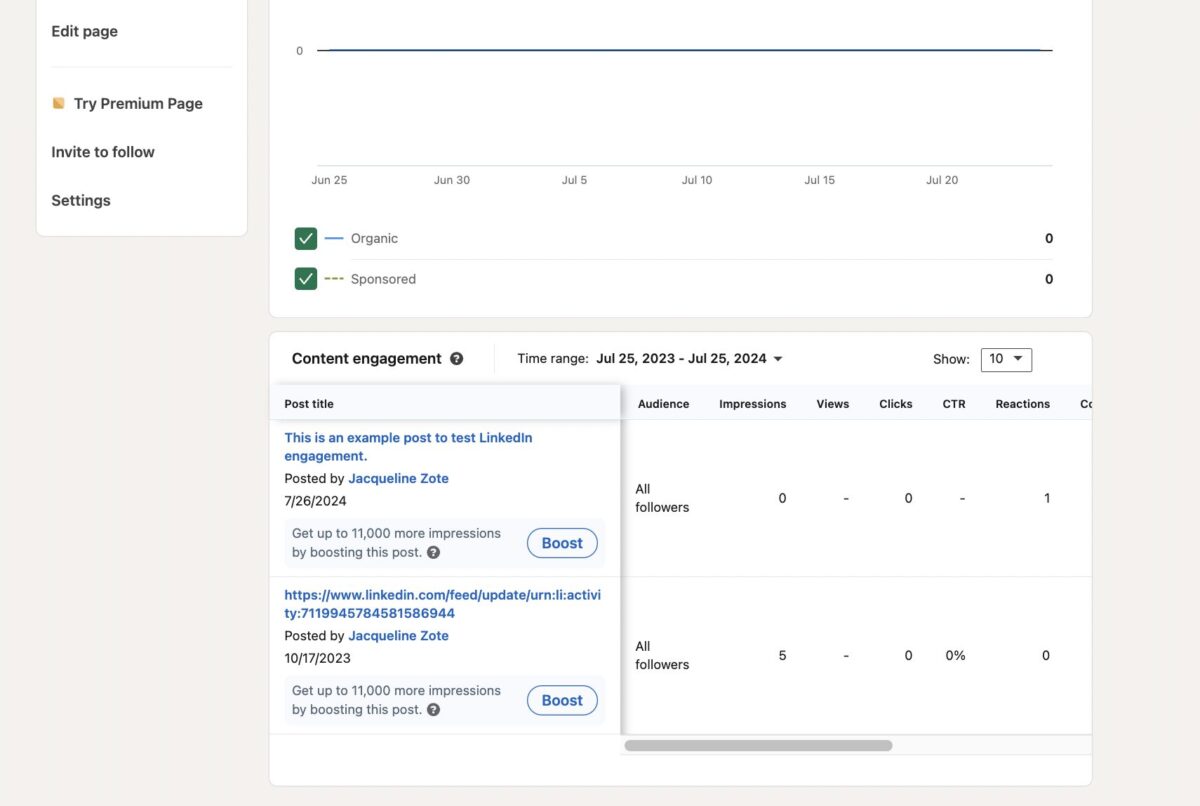The height and width of the screenshot is (806, 1200).
Task: Select Invite to follow in the sidebar
Action: point(103,151)
